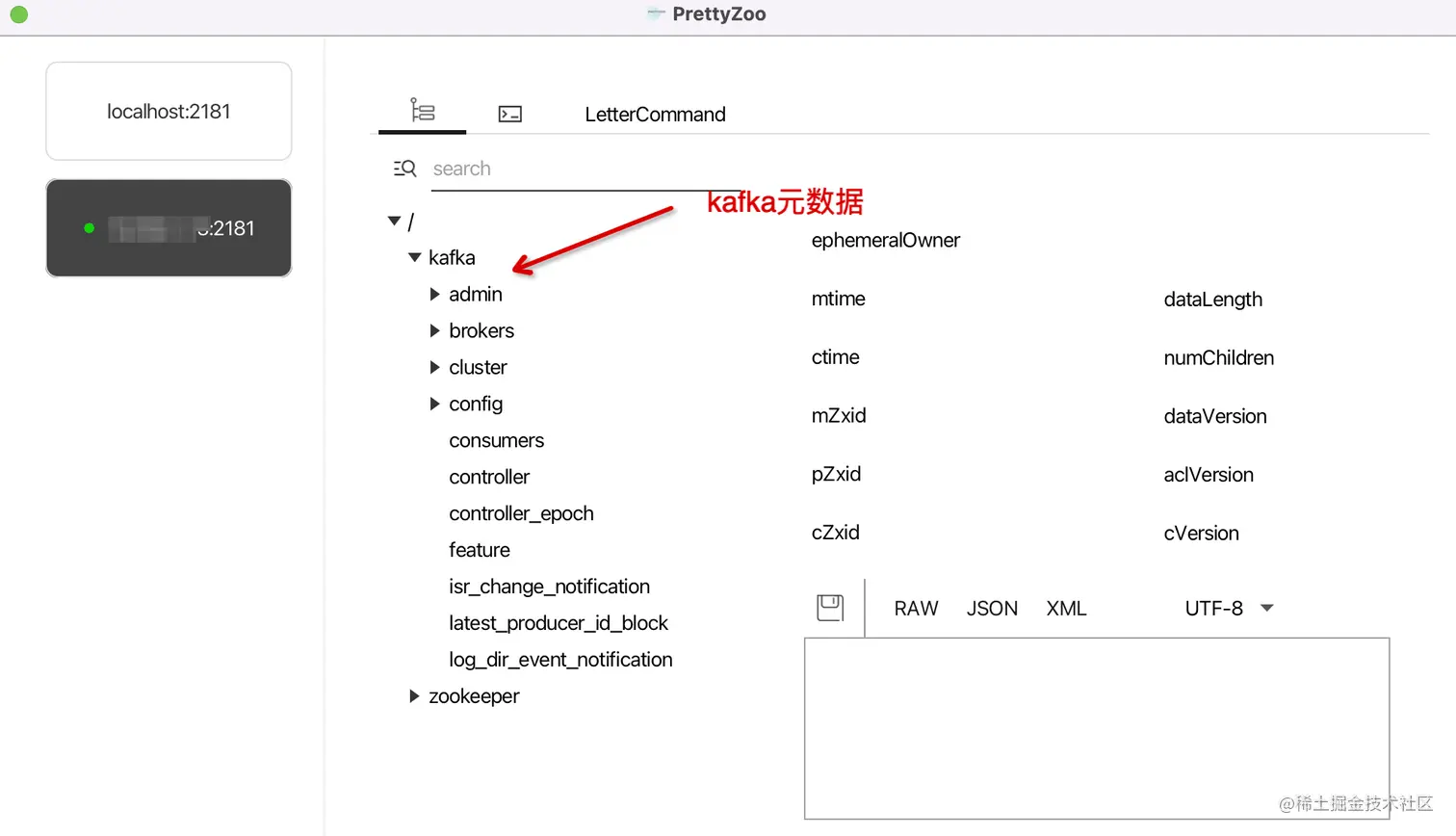Viewport: 1456px width, 836px height.
Task: Expand the brokers tree node
Action: tap(433, 330)
